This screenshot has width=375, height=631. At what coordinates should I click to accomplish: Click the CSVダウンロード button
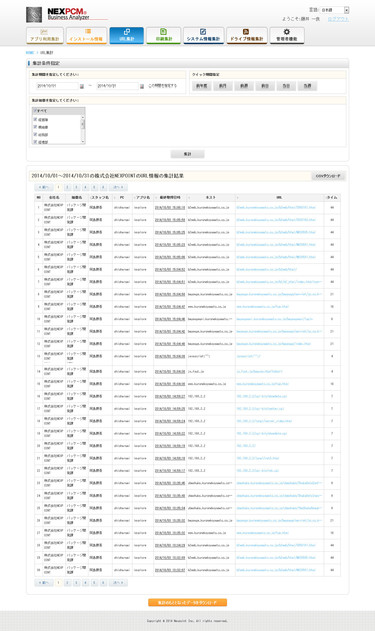click(328, 176)
